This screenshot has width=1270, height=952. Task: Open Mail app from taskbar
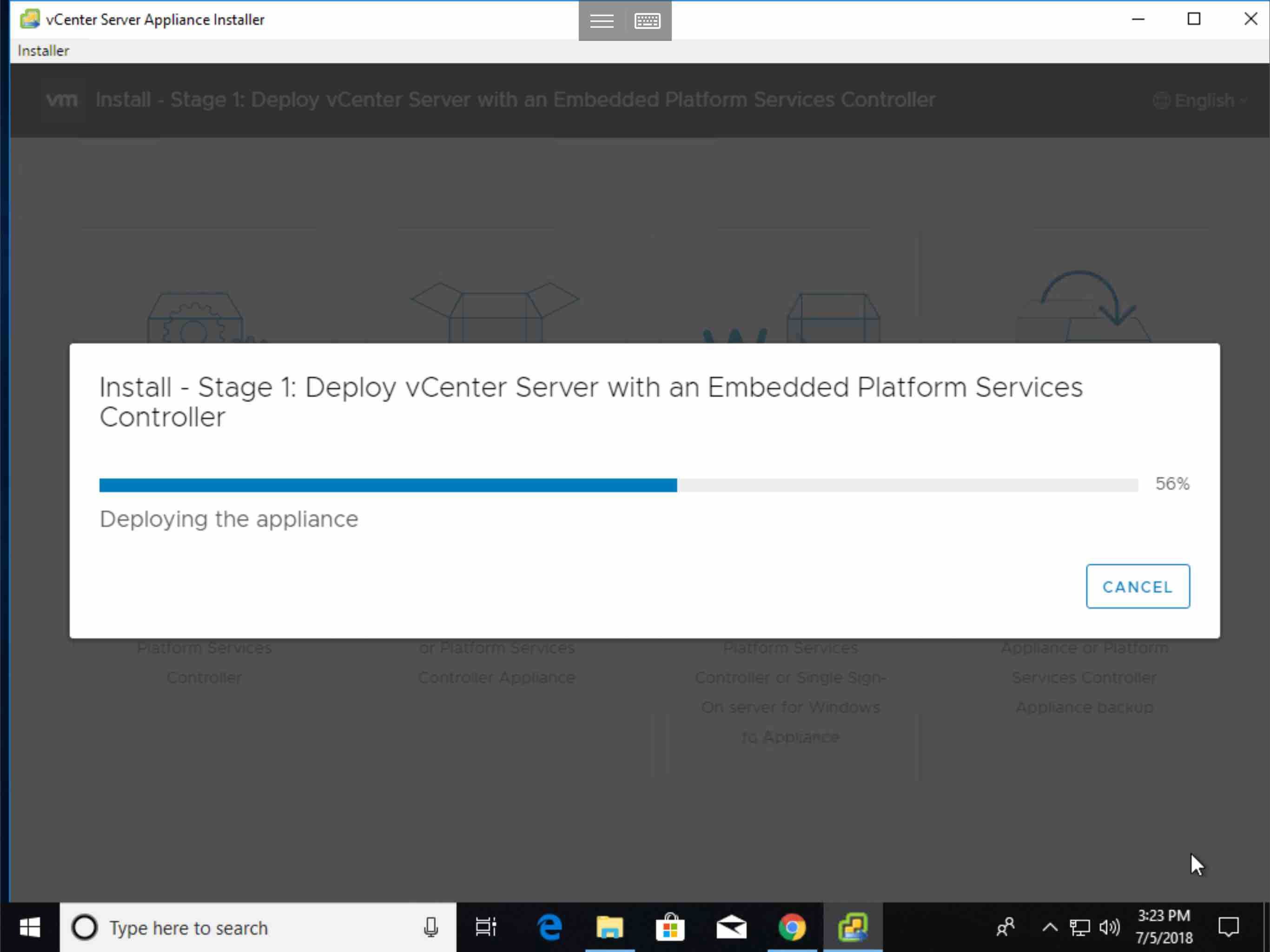point(731,927)
